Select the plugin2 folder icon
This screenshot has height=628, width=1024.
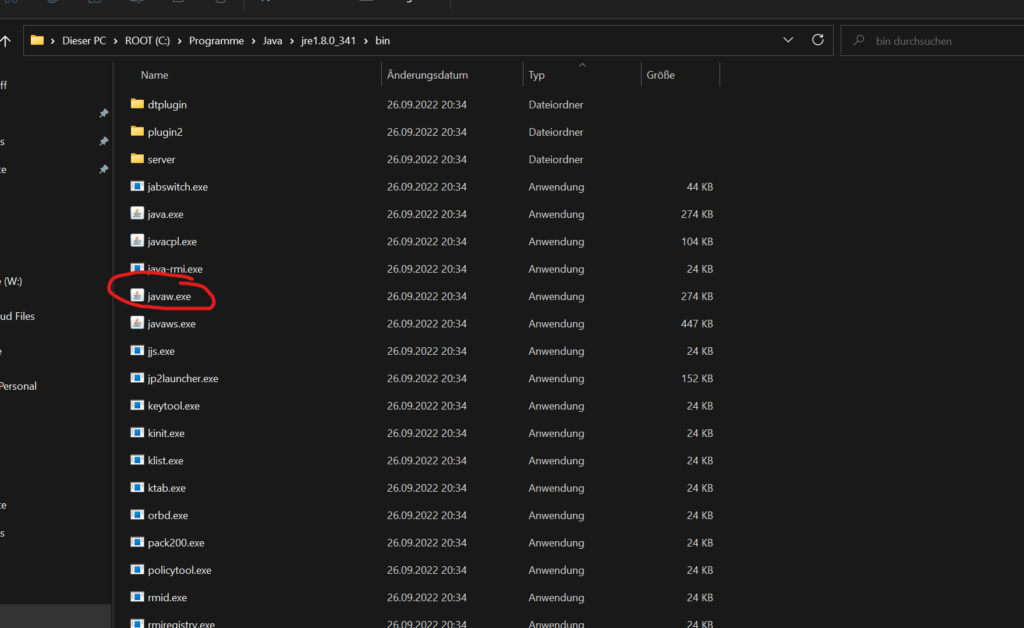137,132
